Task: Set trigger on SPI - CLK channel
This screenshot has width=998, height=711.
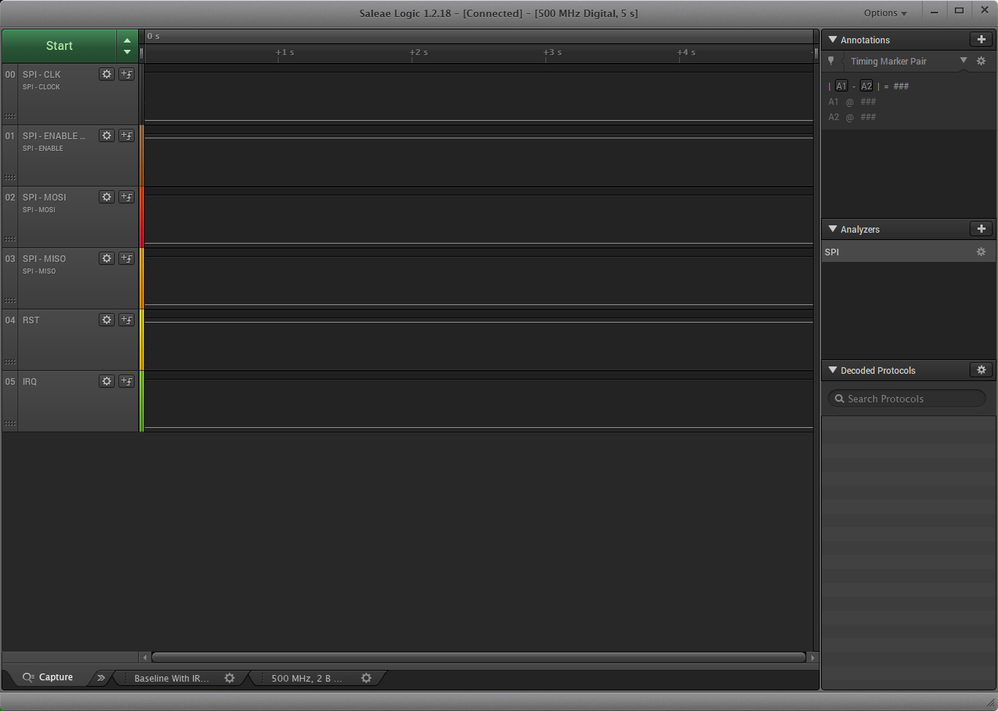Action: coord(127,74)
